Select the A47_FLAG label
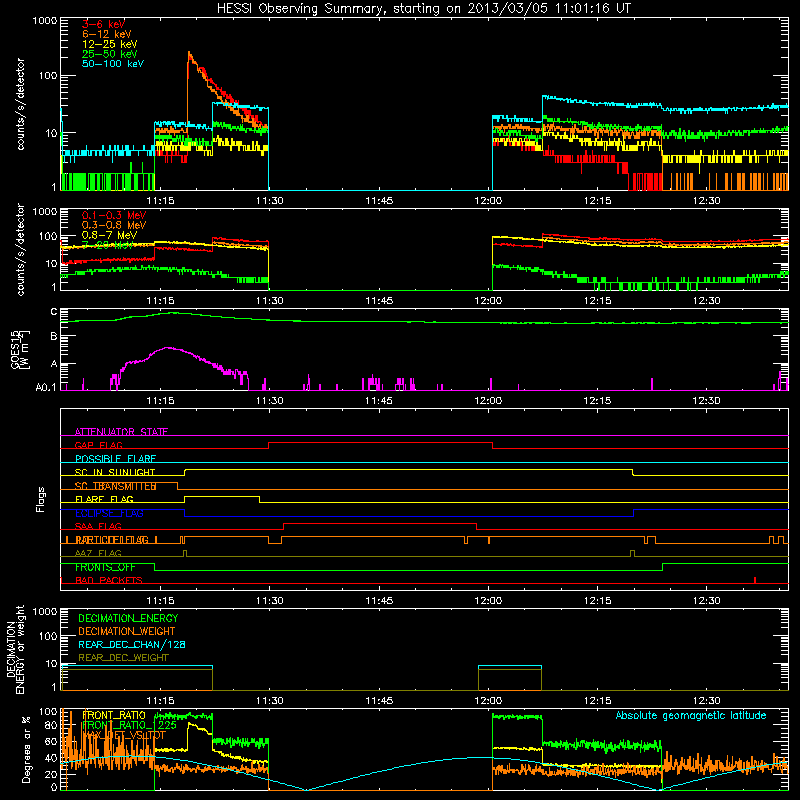Viewport: 800px width, 800px height. click(98, 553)
